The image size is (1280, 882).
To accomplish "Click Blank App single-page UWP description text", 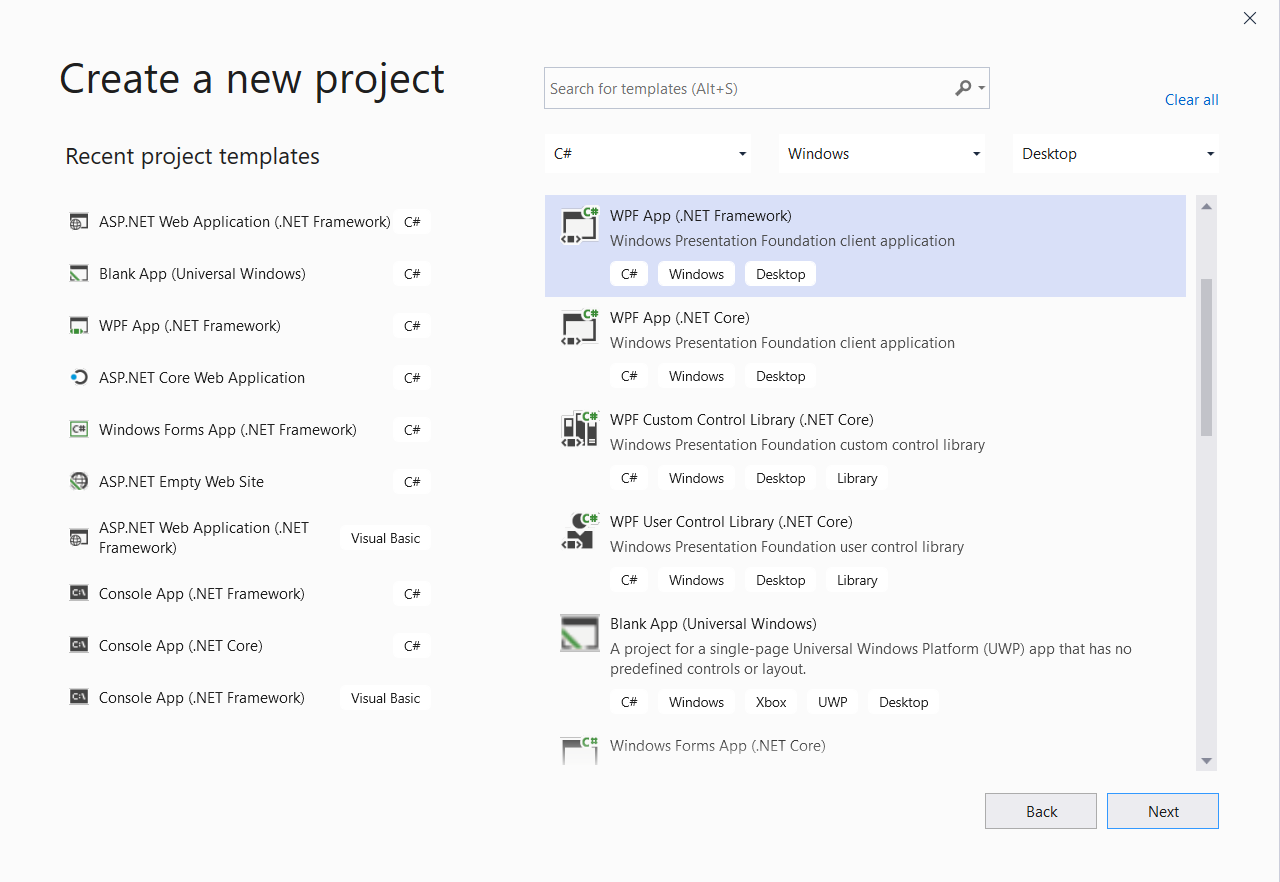I will point(871,659).
